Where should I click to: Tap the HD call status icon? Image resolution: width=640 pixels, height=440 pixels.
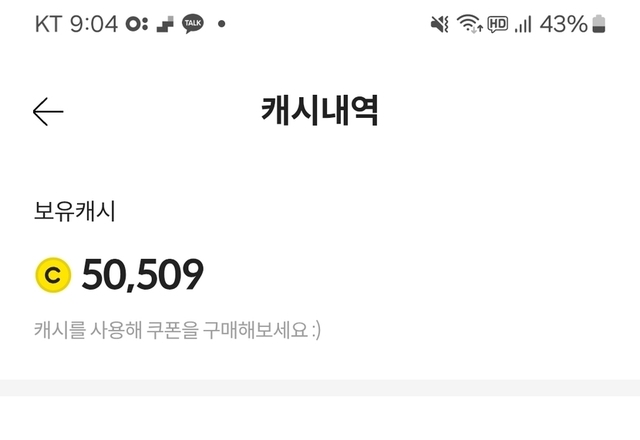click(497, 24)
